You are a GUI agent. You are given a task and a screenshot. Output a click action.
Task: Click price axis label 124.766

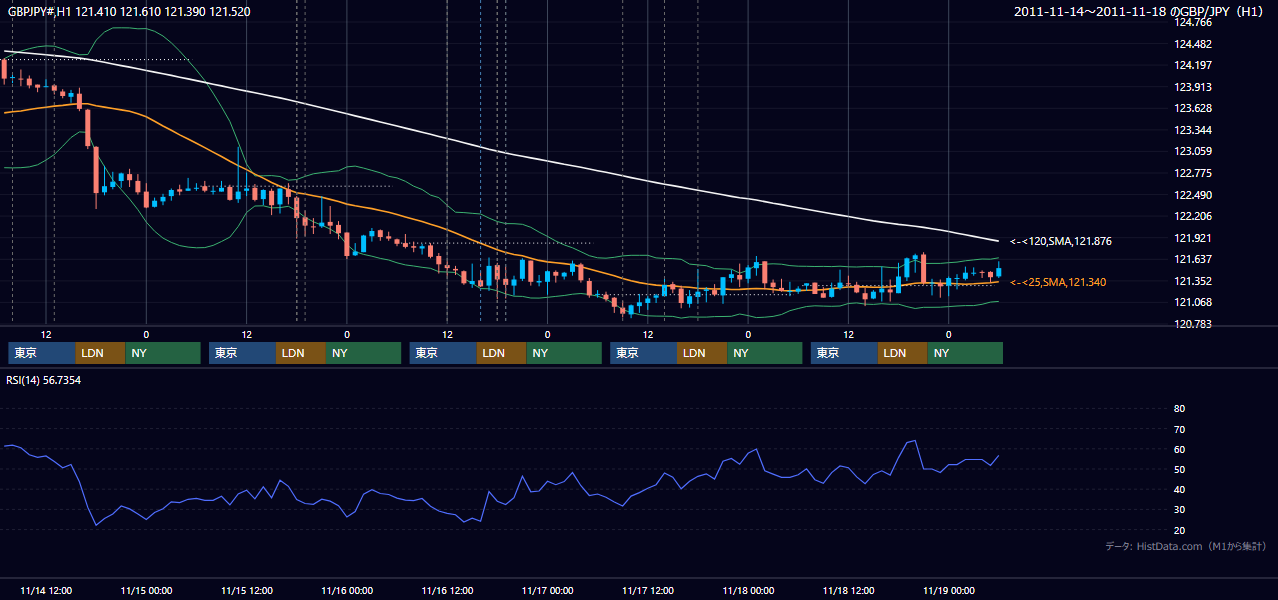(1193, 22)
